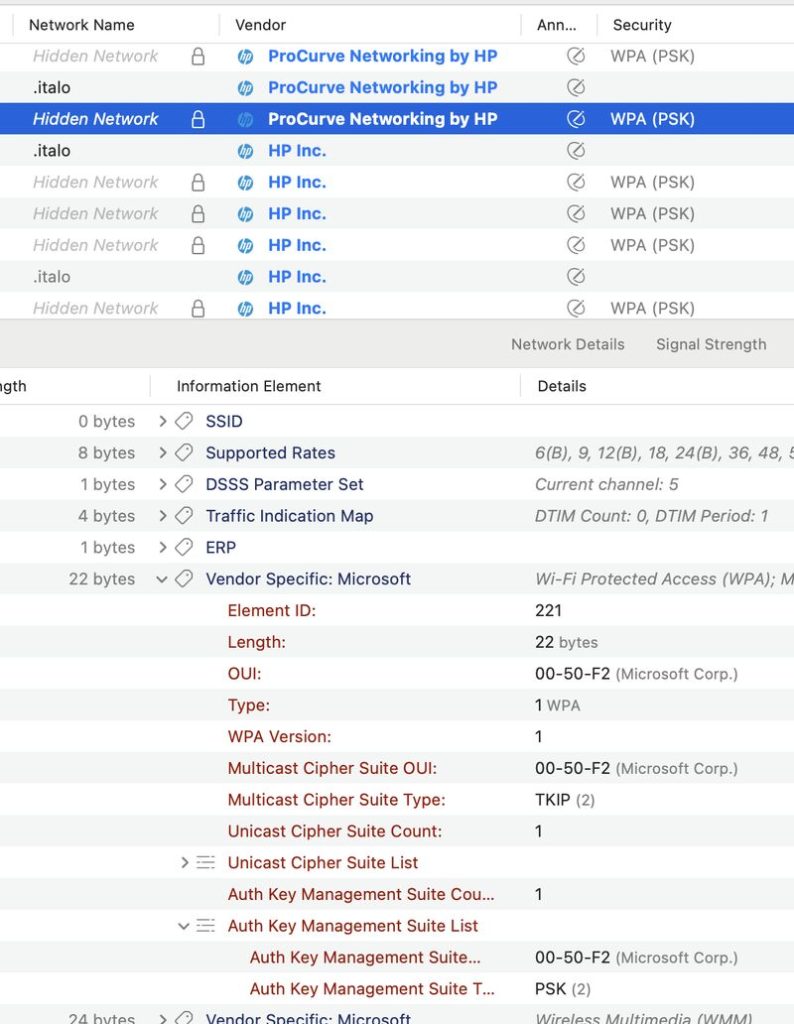Click the HP logo in the .italo ProCurve row
The height and width of the screenshot is (1024, 794).
coord(246,88)
